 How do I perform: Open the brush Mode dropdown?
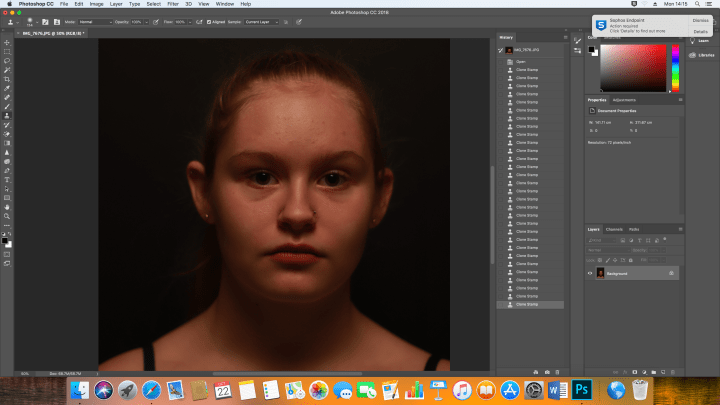pos(95,22)
